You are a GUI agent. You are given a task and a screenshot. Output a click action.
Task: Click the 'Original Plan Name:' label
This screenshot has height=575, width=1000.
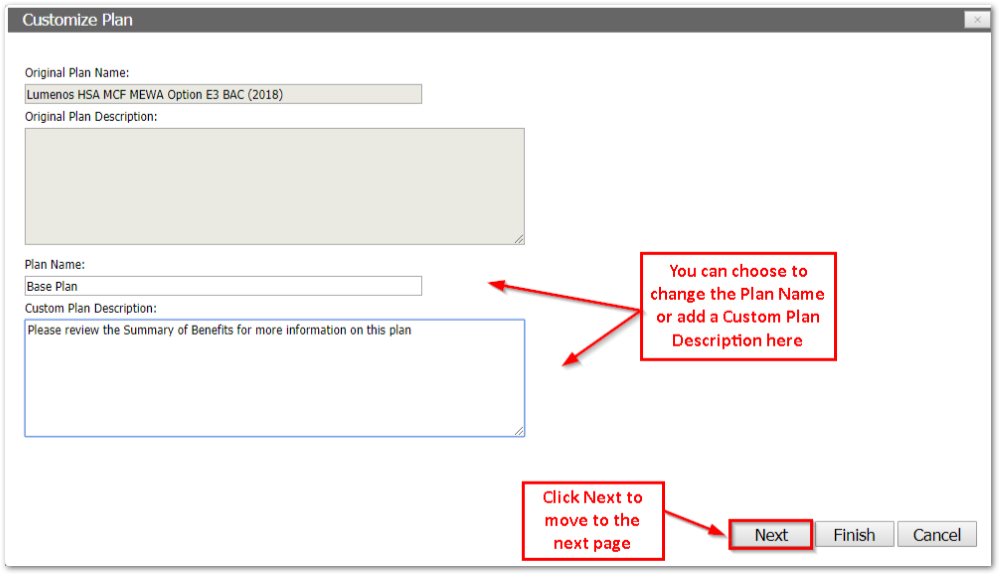coord(77,73)
